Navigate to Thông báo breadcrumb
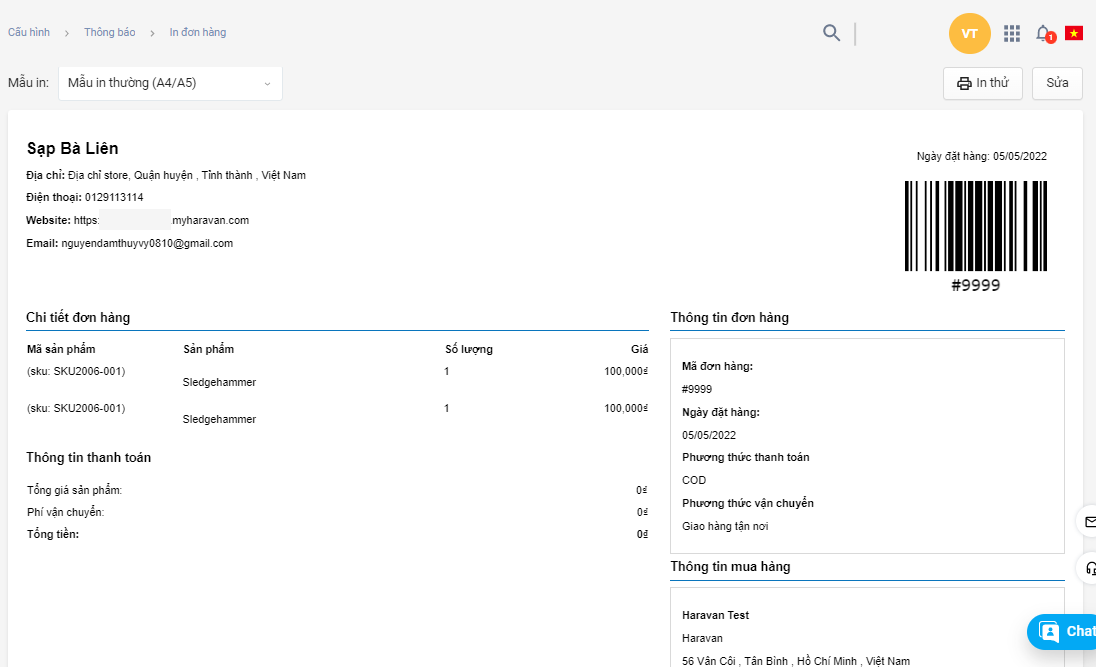 [x=109, y=33]
